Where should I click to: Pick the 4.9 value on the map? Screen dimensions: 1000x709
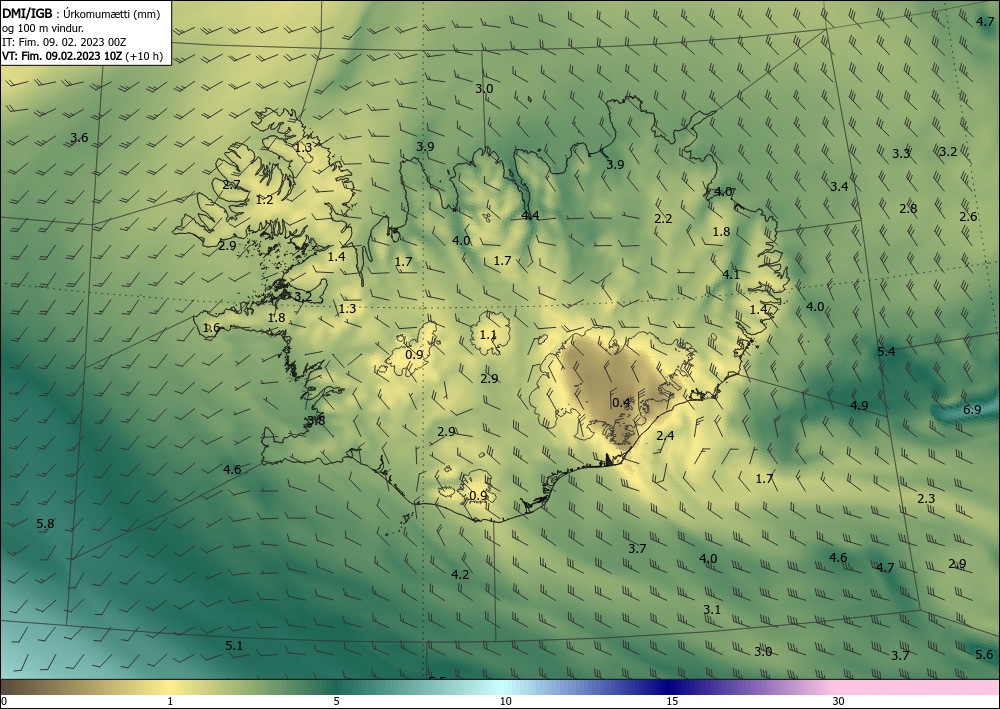(859, 406)
